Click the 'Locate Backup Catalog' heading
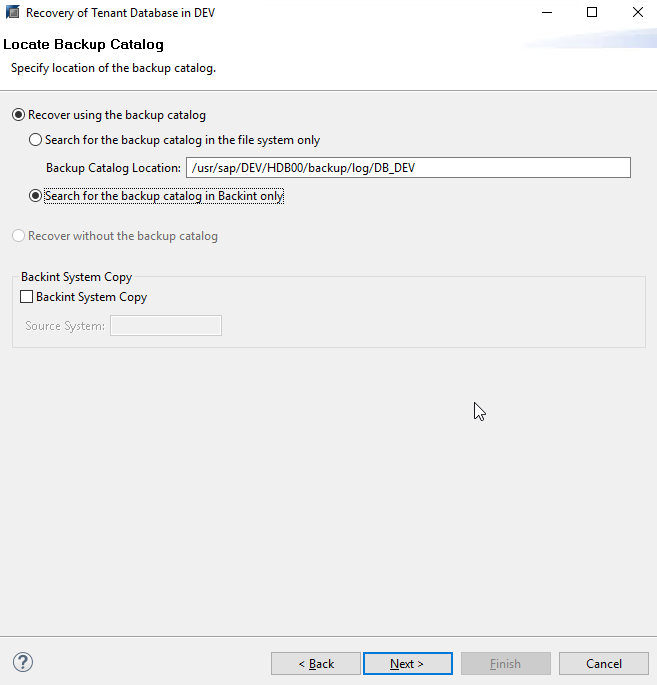This screenshot has width=657, height=685. (83, 45)
